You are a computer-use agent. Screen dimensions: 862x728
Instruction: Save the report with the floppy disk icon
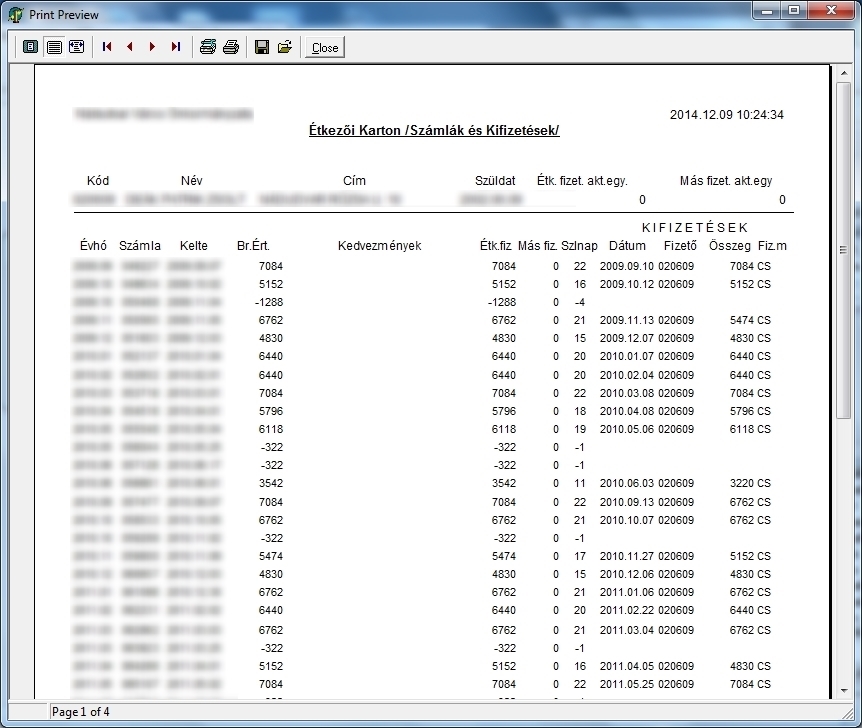(262, 47)
